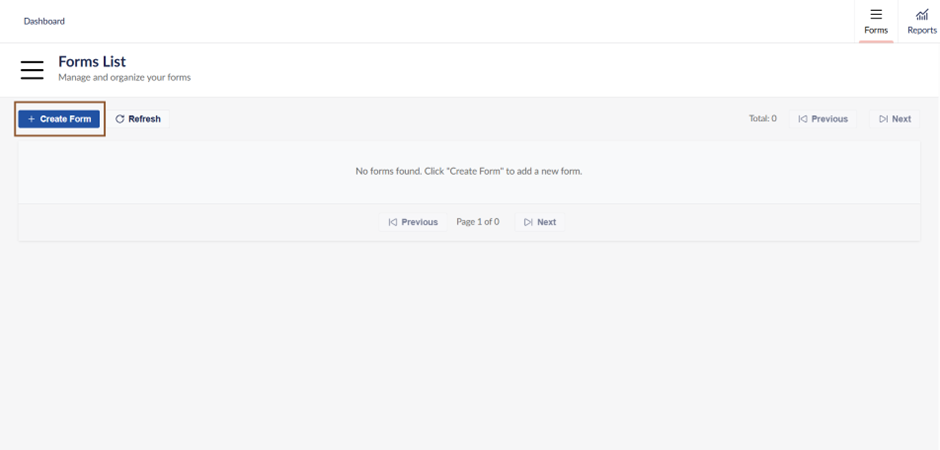Viewport: 940px width, 450px height.
Task: Go to the Dashboard link
Action: [x=44, y=21]
